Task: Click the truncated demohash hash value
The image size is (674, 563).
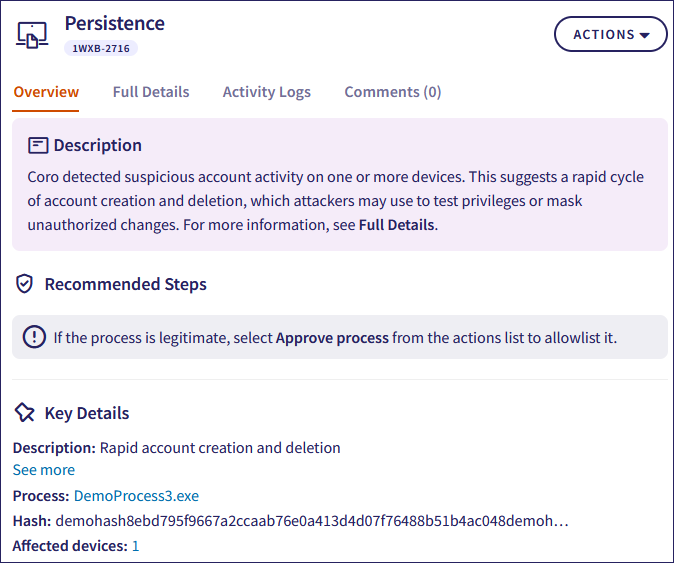Action: [312, 521]
